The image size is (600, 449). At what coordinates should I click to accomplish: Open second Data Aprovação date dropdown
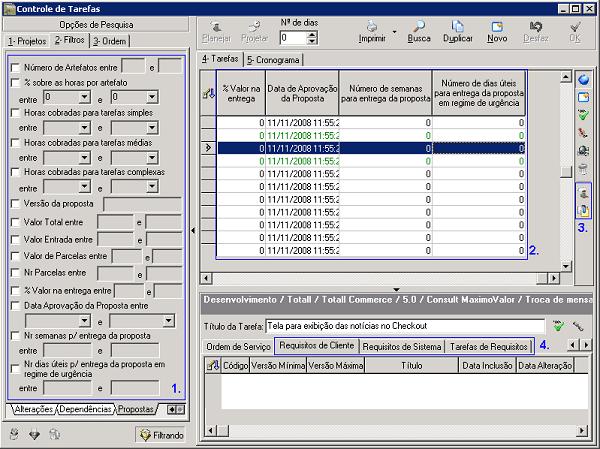point(168,320)
